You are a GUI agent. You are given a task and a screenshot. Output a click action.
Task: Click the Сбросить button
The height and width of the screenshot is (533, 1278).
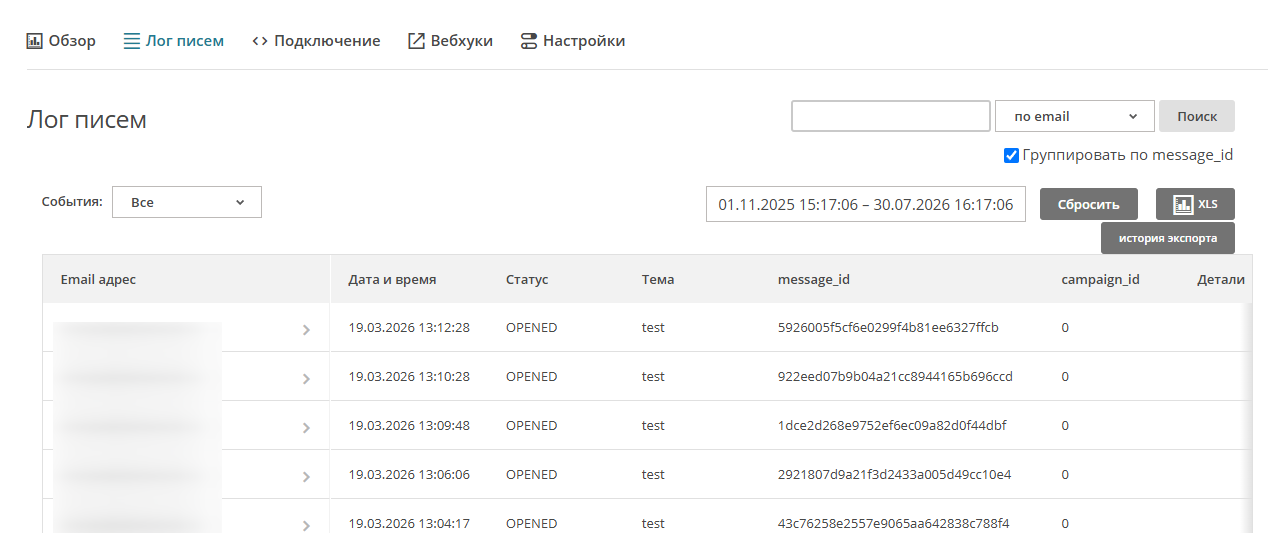(1090, 204)
